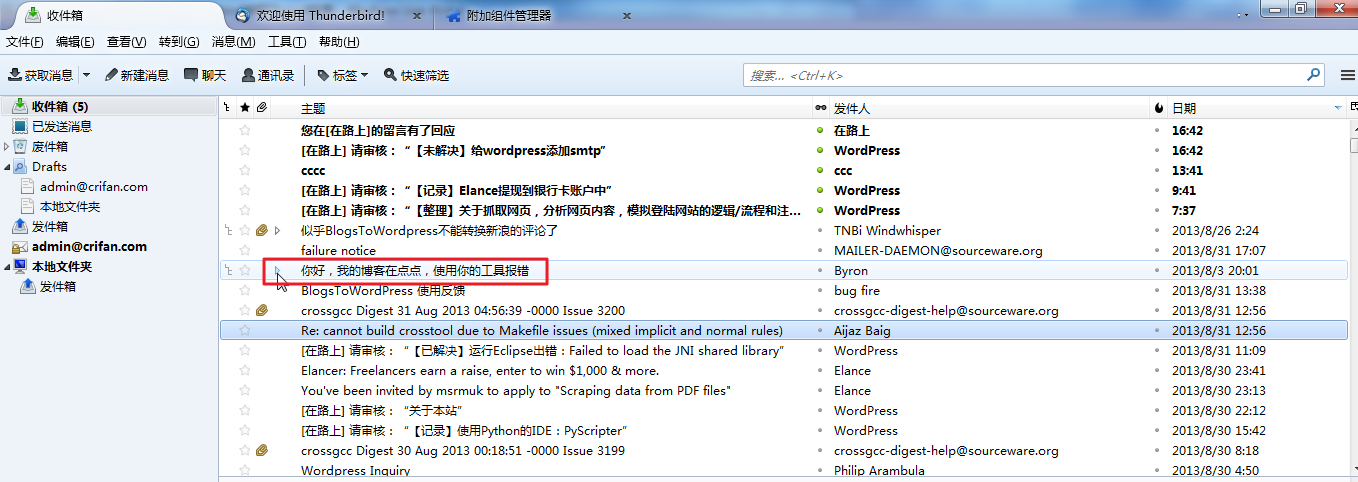1358x482 pixels.
Task: Sort by the star column header
Action: (x=245, y=108)
